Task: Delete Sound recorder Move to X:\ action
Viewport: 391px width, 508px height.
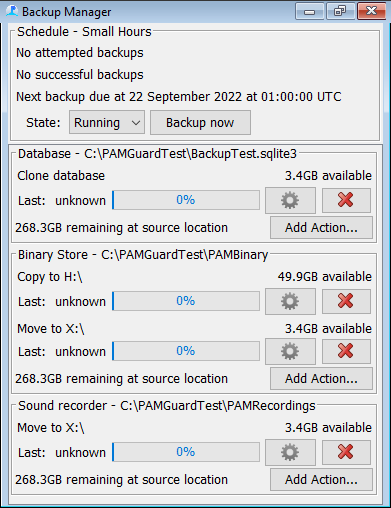Action: click(x=346, y=452)
